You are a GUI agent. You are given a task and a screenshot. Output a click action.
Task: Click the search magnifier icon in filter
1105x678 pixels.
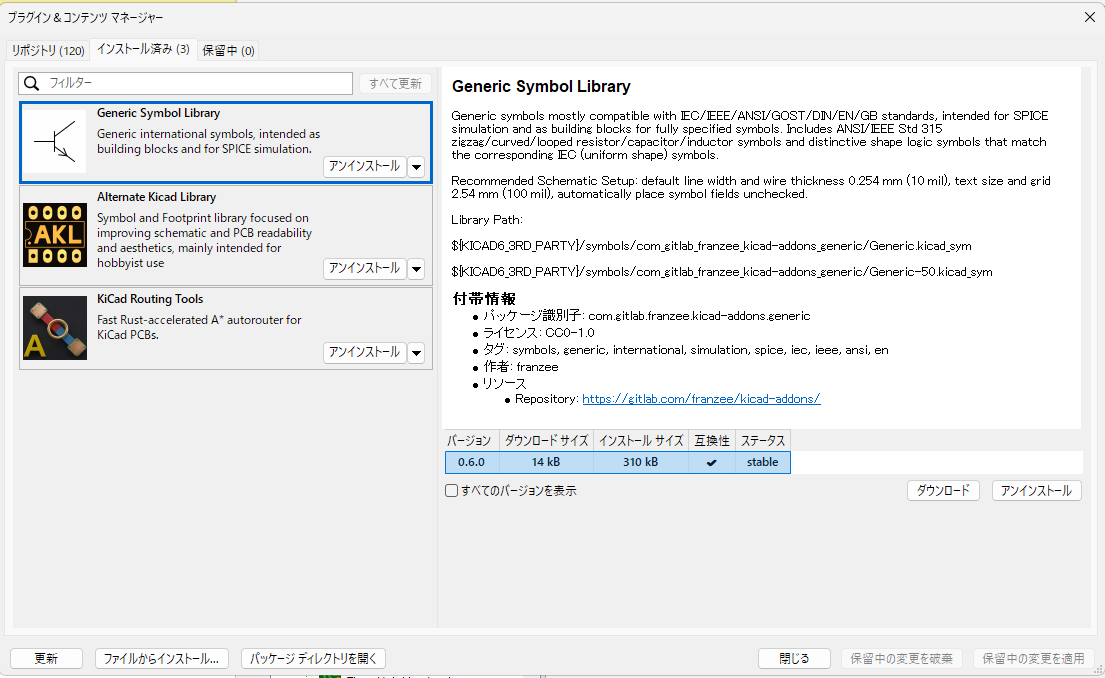(x=32, y=83)
